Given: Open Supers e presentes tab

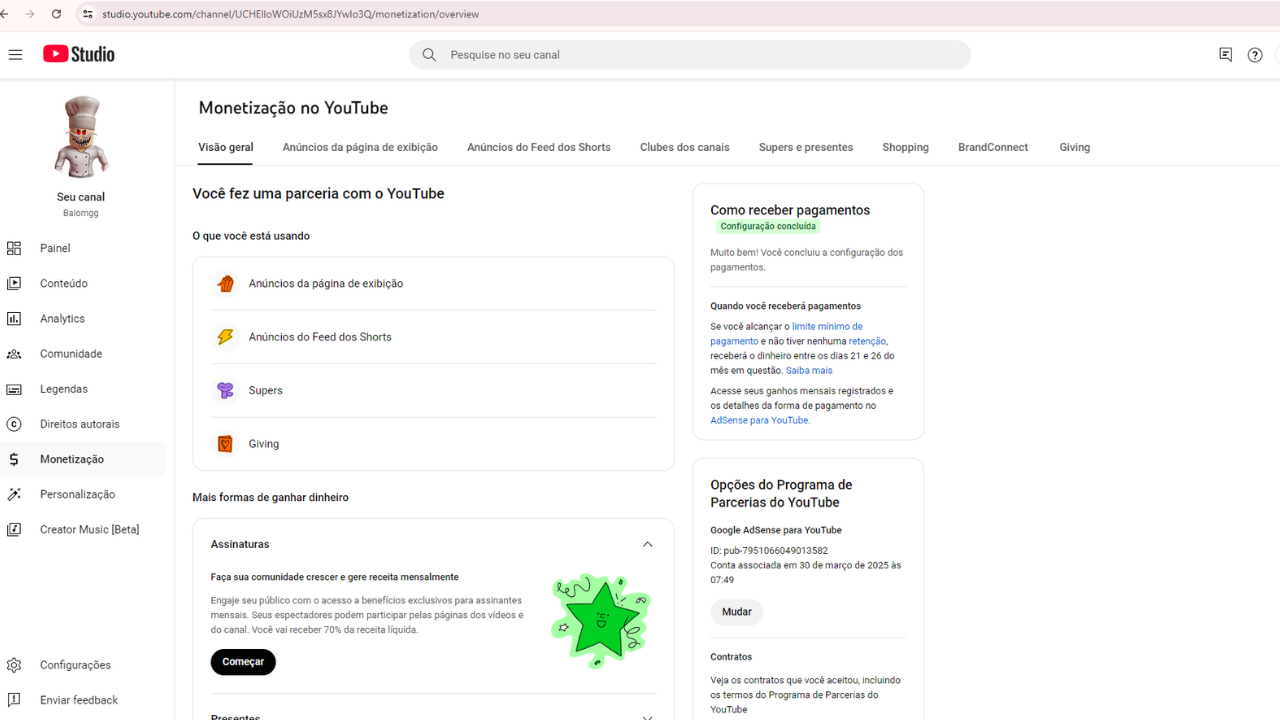Looking at the screenshot, I should (x=806, y=147).
